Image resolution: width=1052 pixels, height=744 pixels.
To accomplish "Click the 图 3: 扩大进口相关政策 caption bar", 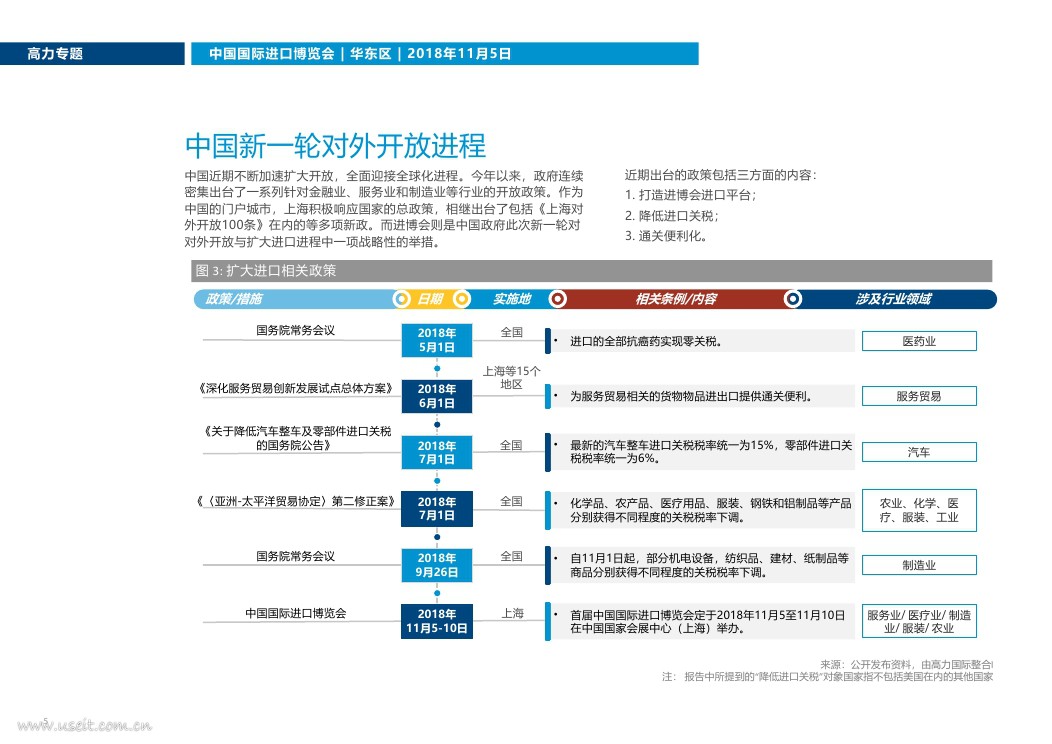I will [591, 271].
